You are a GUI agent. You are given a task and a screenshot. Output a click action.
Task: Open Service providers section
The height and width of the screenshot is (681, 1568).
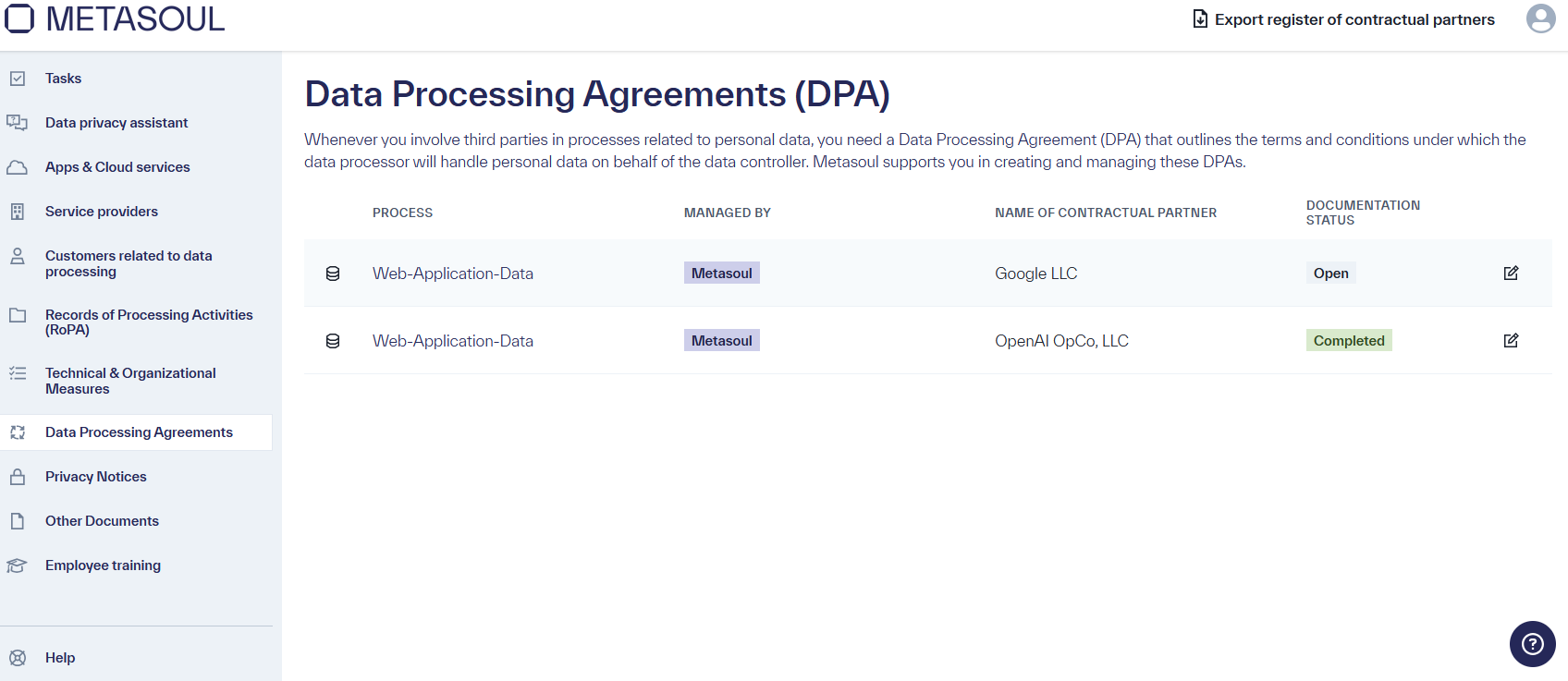tap(100, 211)
